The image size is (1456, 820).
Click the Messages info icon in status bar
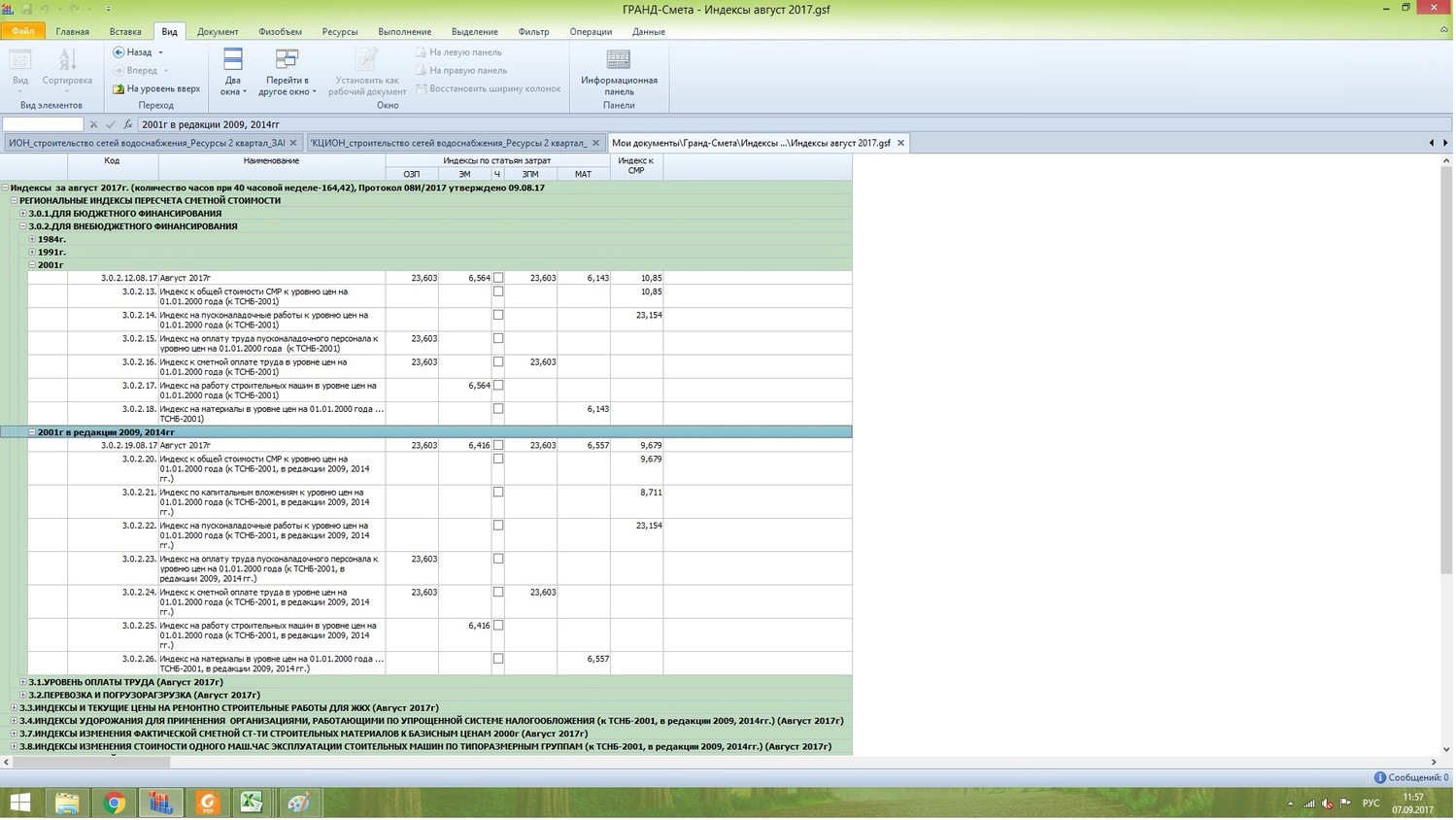[1379, 778]
